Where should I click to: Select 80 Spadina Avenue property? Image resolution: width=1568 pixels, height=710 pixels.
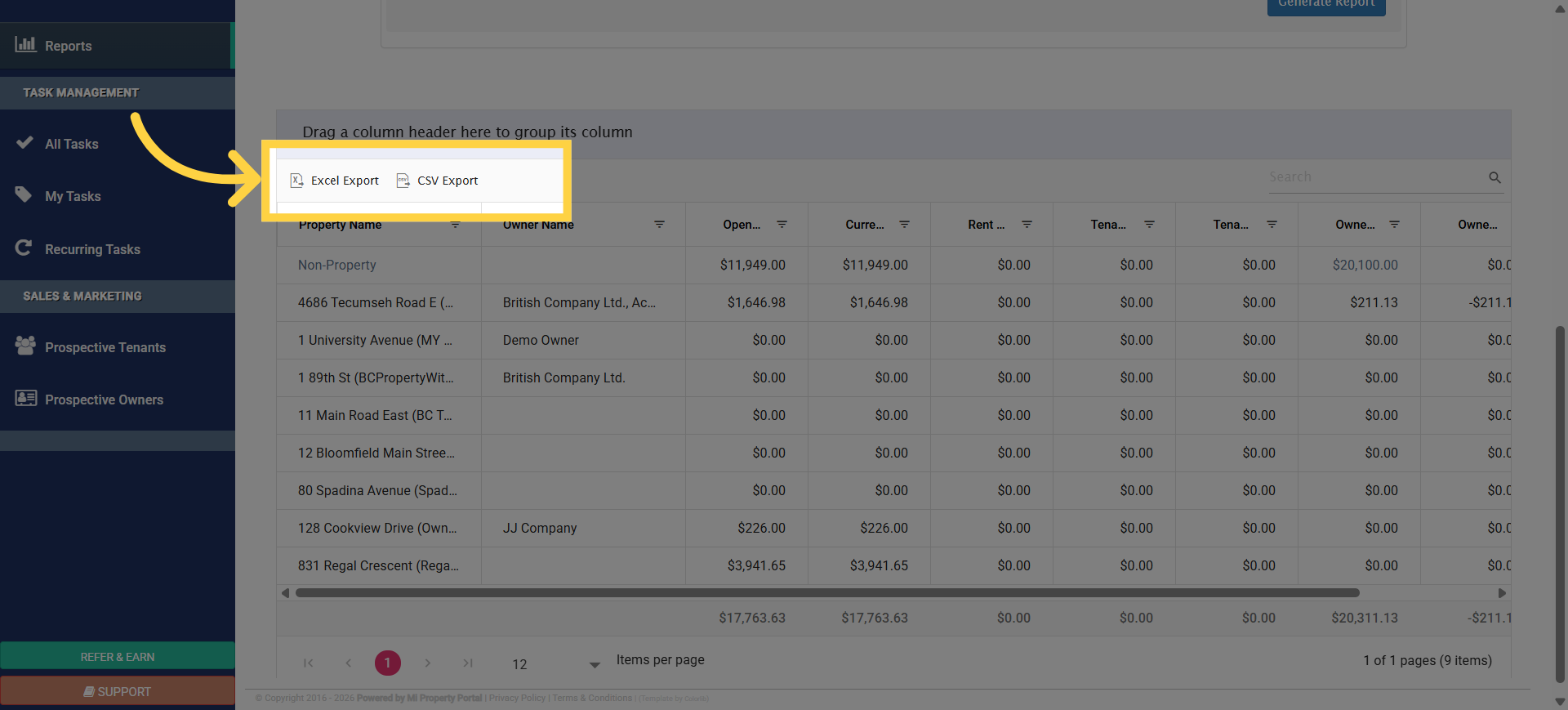pos(377,490)
